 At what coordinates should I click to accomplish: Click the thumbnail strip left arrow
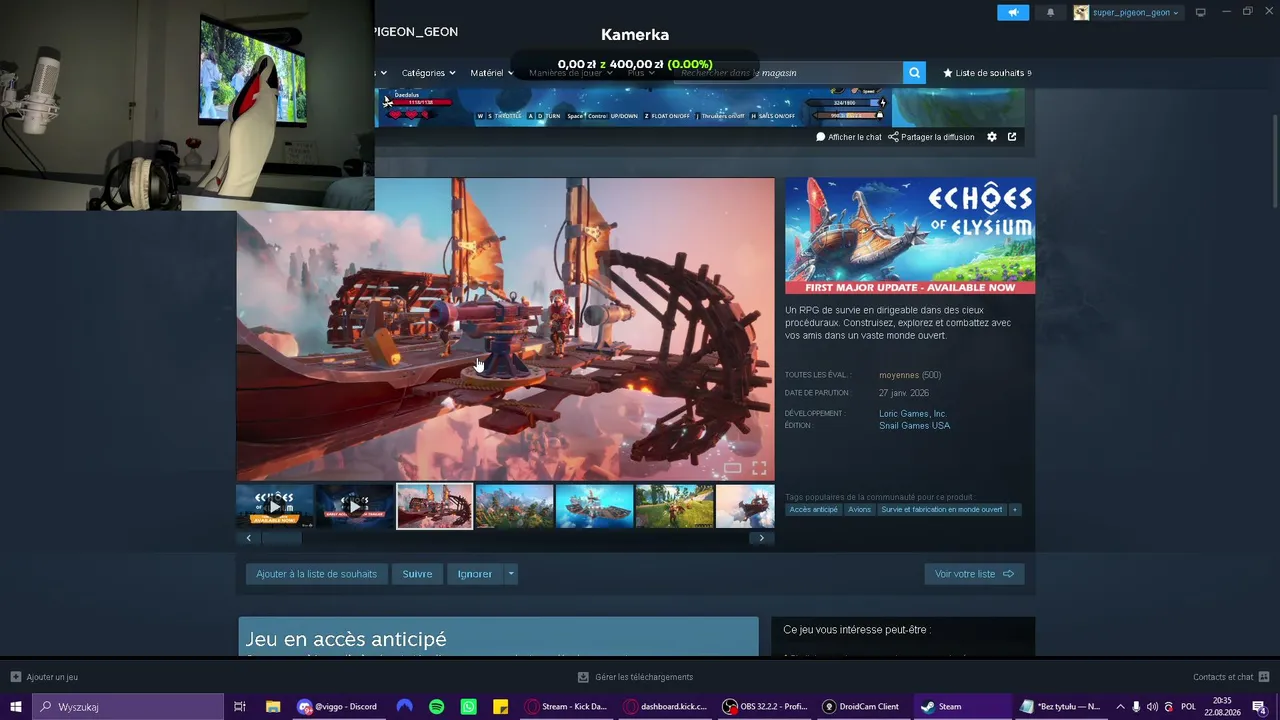point(249,538)
